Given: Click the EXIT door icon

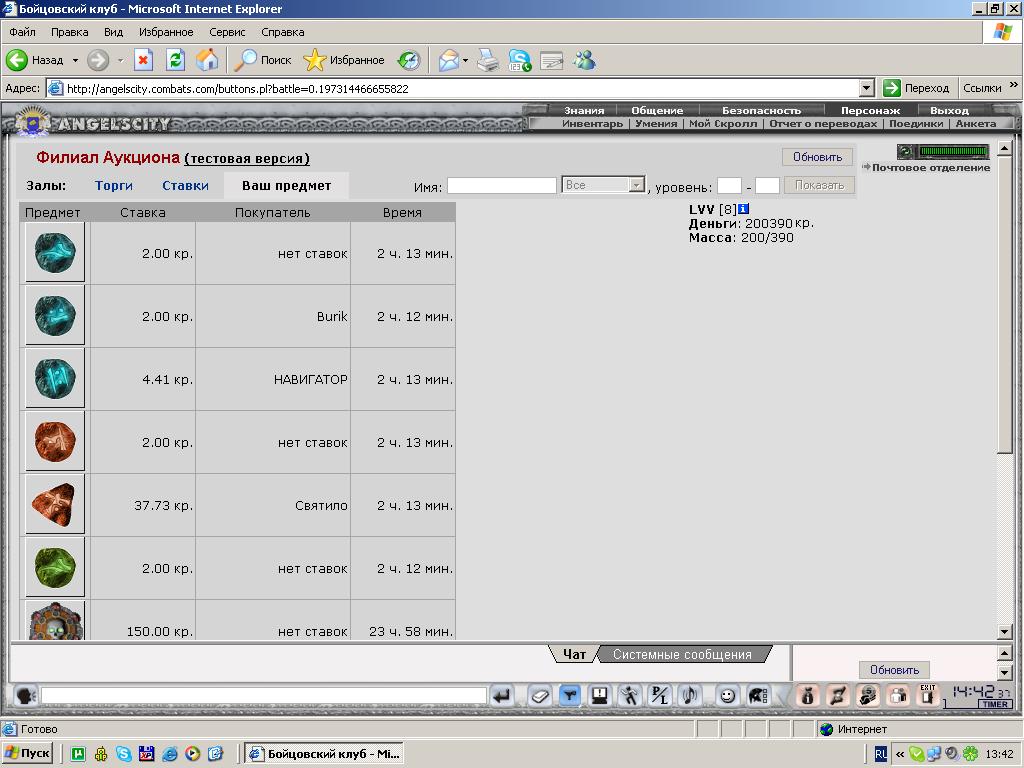Looking at the screenshot, I should [928, 695].
